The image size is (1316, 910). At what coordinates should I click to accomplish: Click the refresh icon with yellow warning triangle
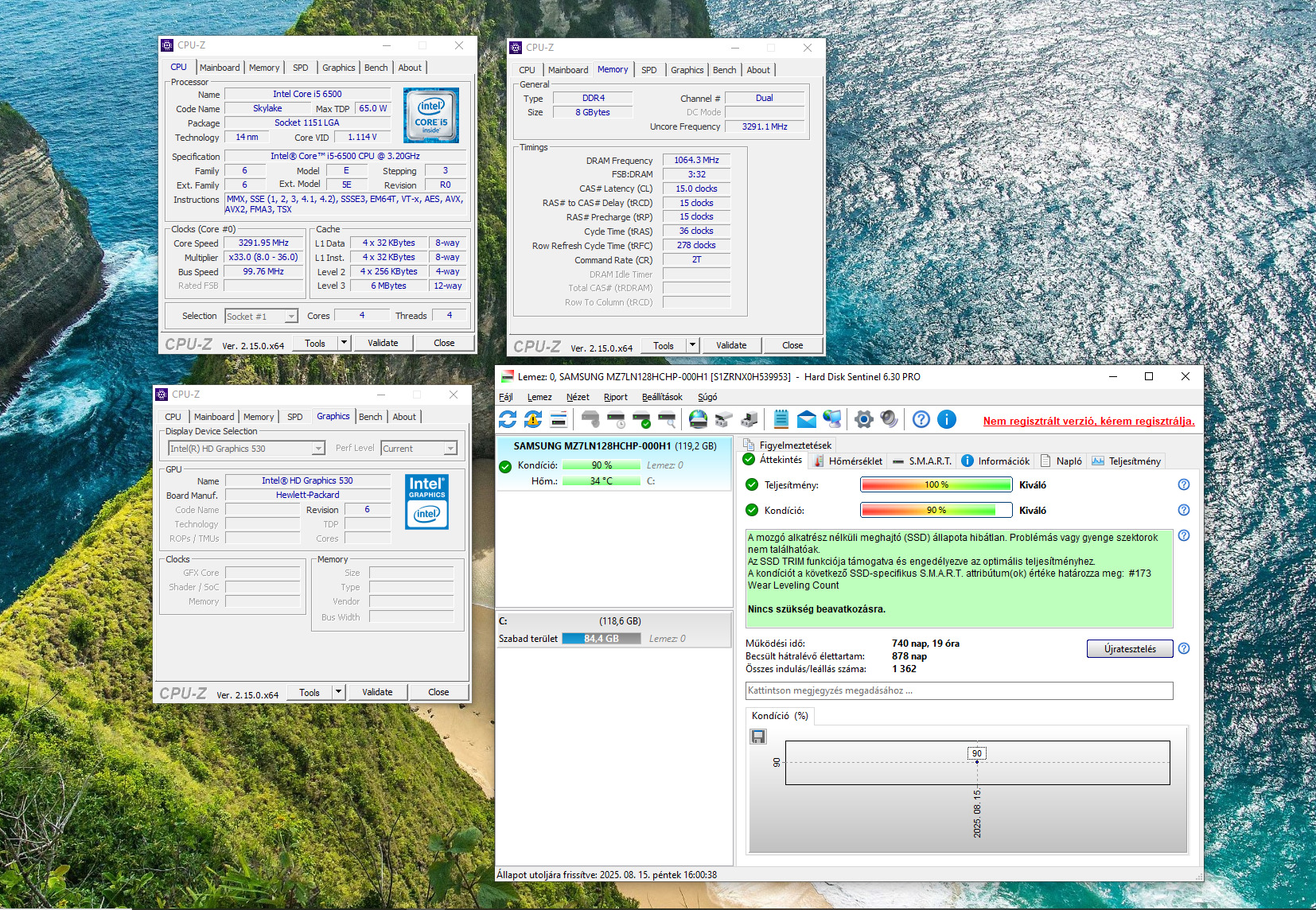tap(533, 419)
